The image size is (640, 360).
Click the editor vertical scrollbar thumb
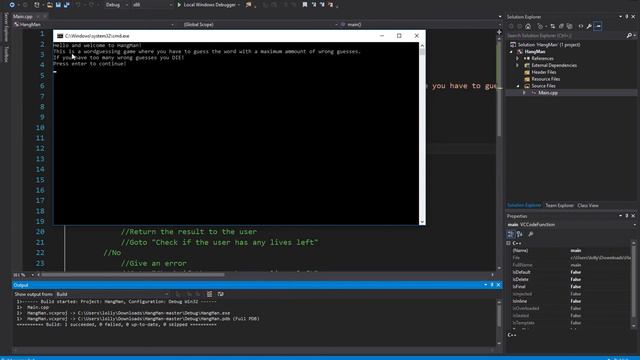click(x=499, y=88)
